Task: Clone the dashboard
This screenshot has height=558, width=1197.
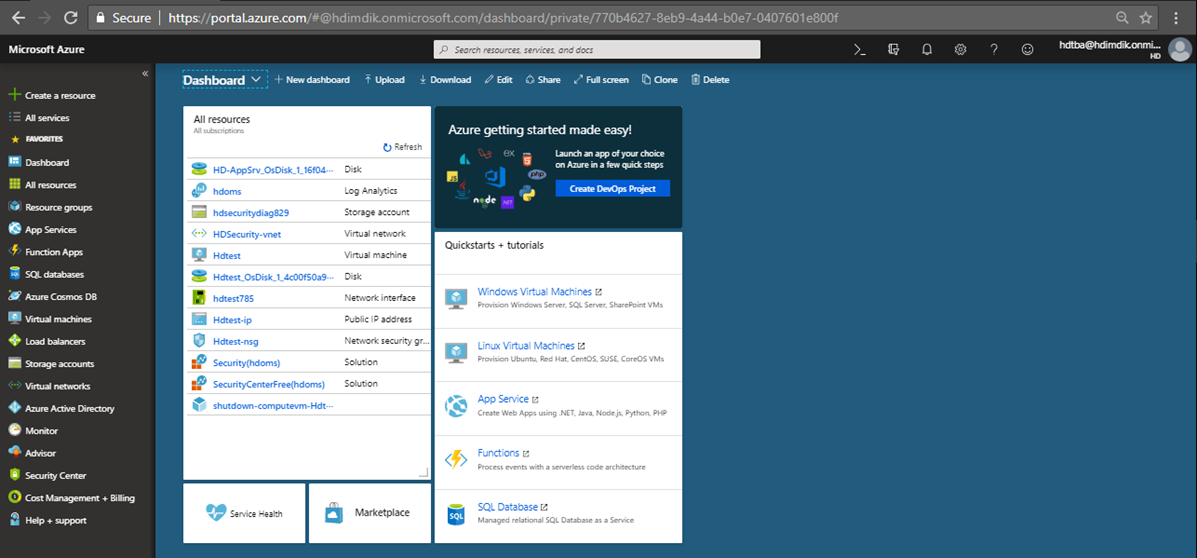Action: click(660, 79)
